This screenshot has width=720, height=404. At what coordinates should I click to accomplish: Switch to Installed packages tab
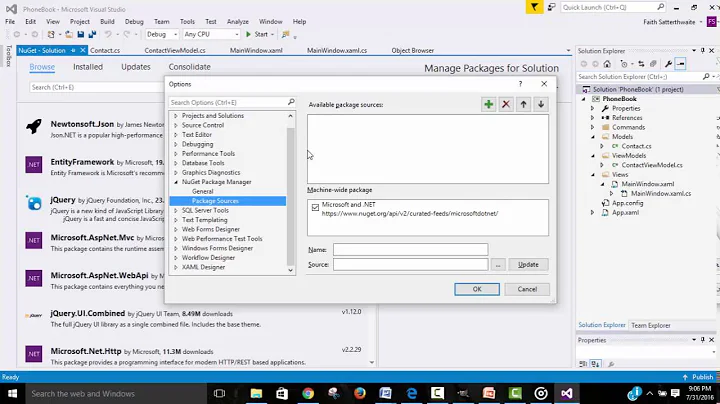[88, 67]
